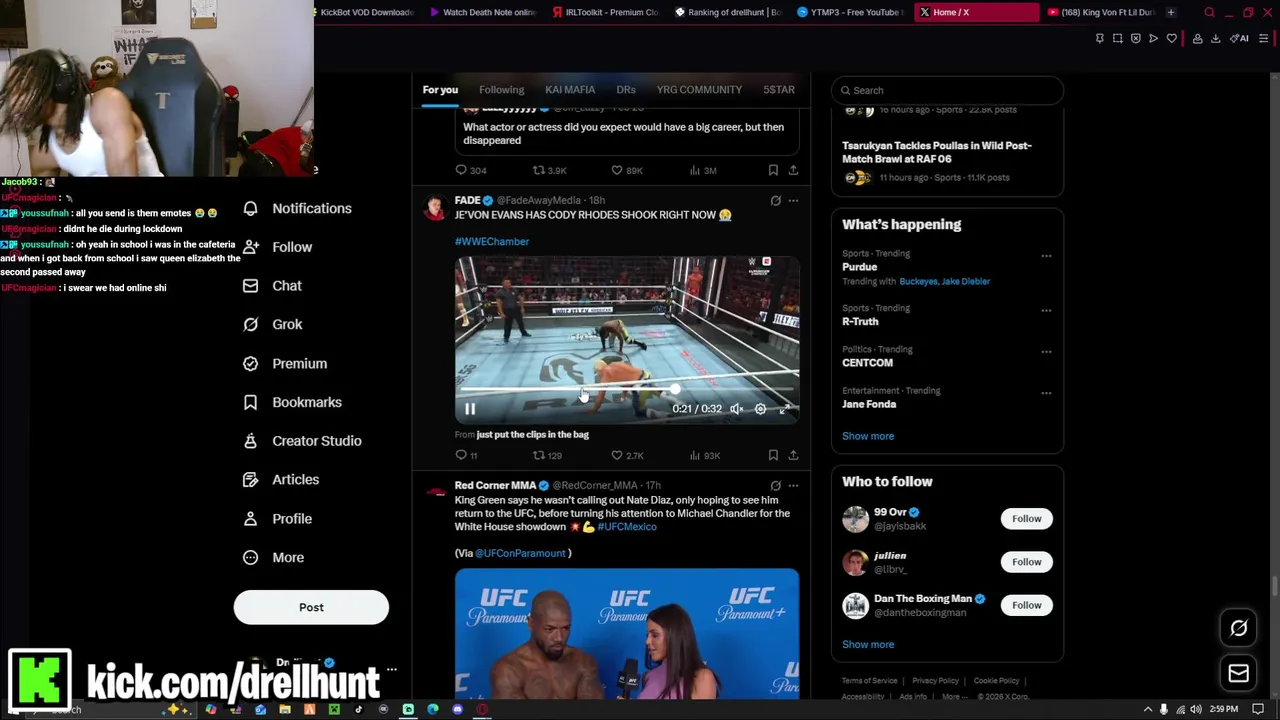Image resolution: width=1280 pixels, height=720 pixels.
Task: Open browser easy setup sliders icon
Action: pyautogui.click(x=1264, y=39)
